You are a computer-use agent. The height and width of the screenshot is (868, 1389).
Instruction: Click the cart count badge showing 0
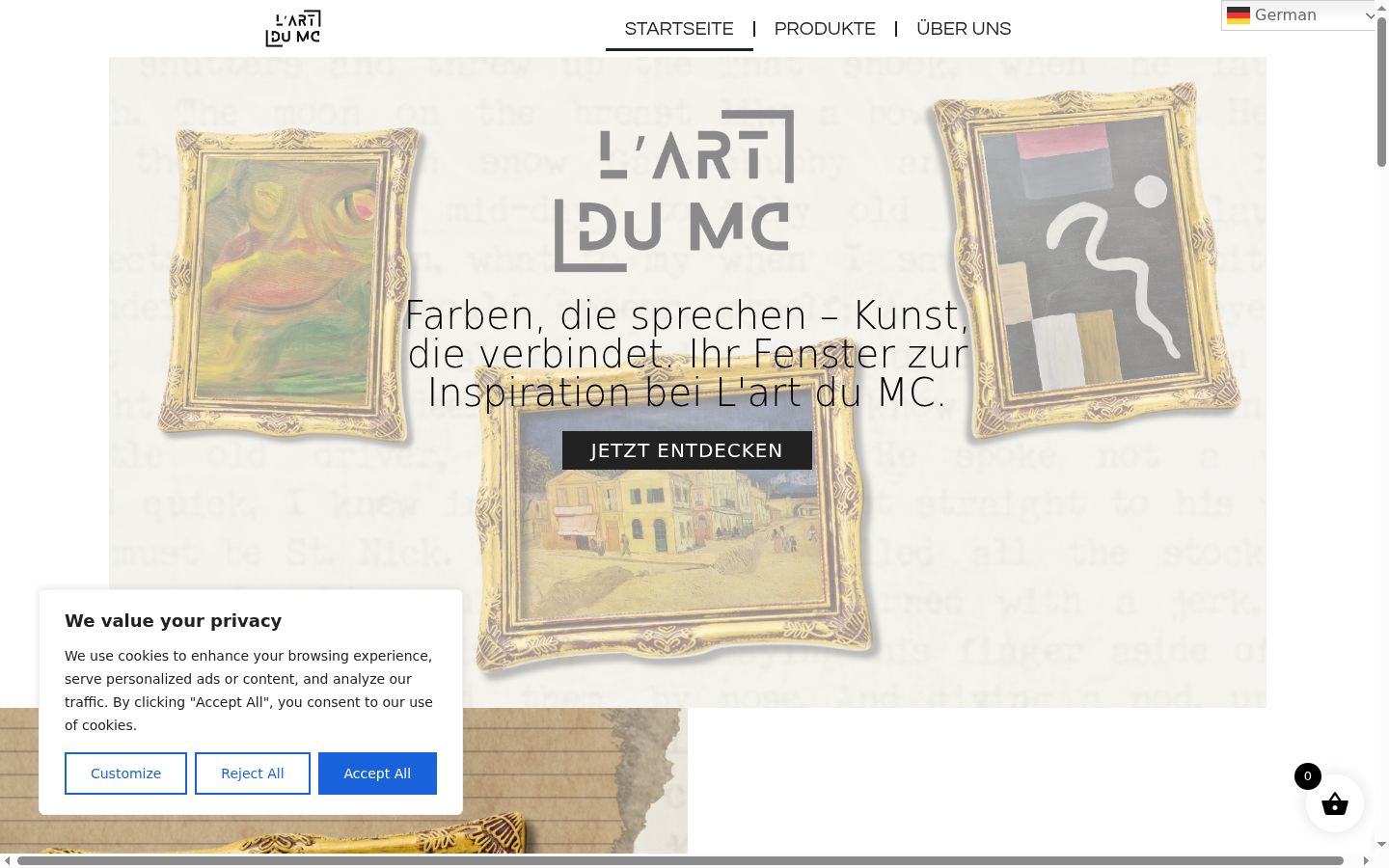(1308, 776)
